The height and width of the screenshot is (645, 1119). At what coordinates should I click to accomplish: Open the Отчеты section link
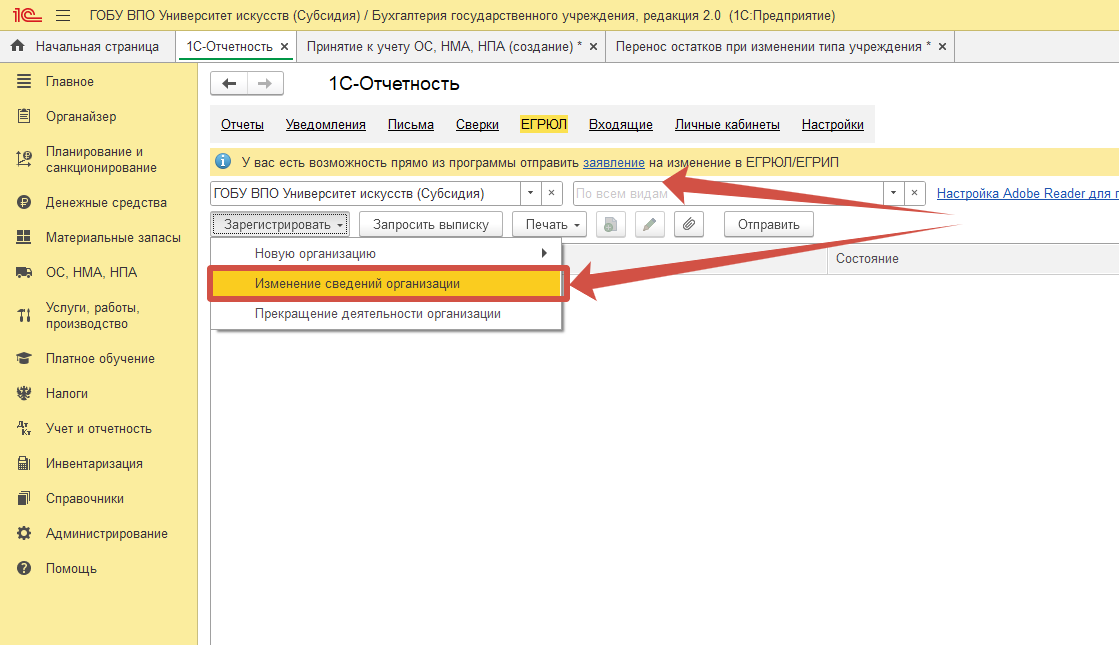[x=242, y=125]
